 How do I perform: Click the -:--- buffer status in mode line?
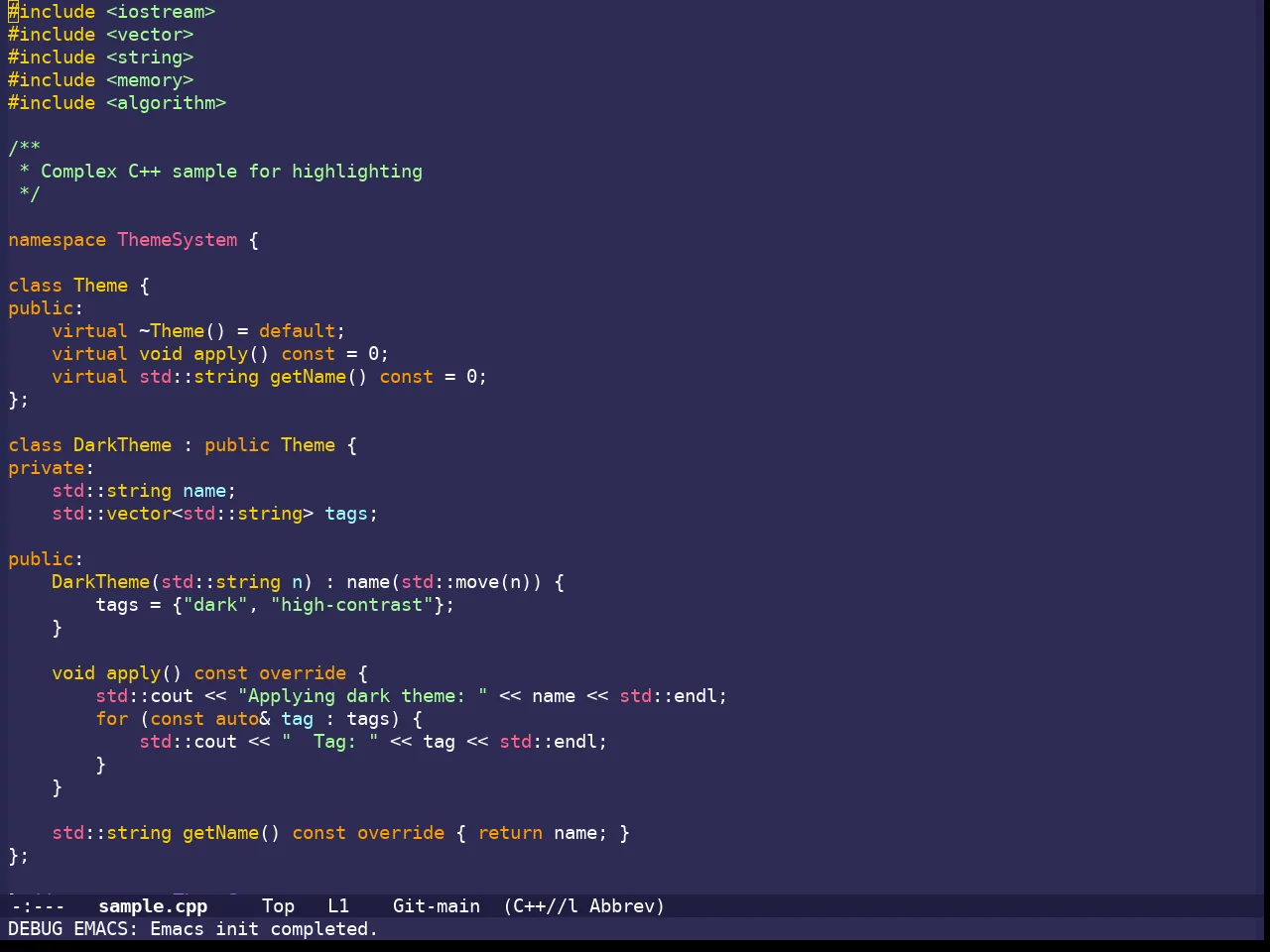click(38, 905)
